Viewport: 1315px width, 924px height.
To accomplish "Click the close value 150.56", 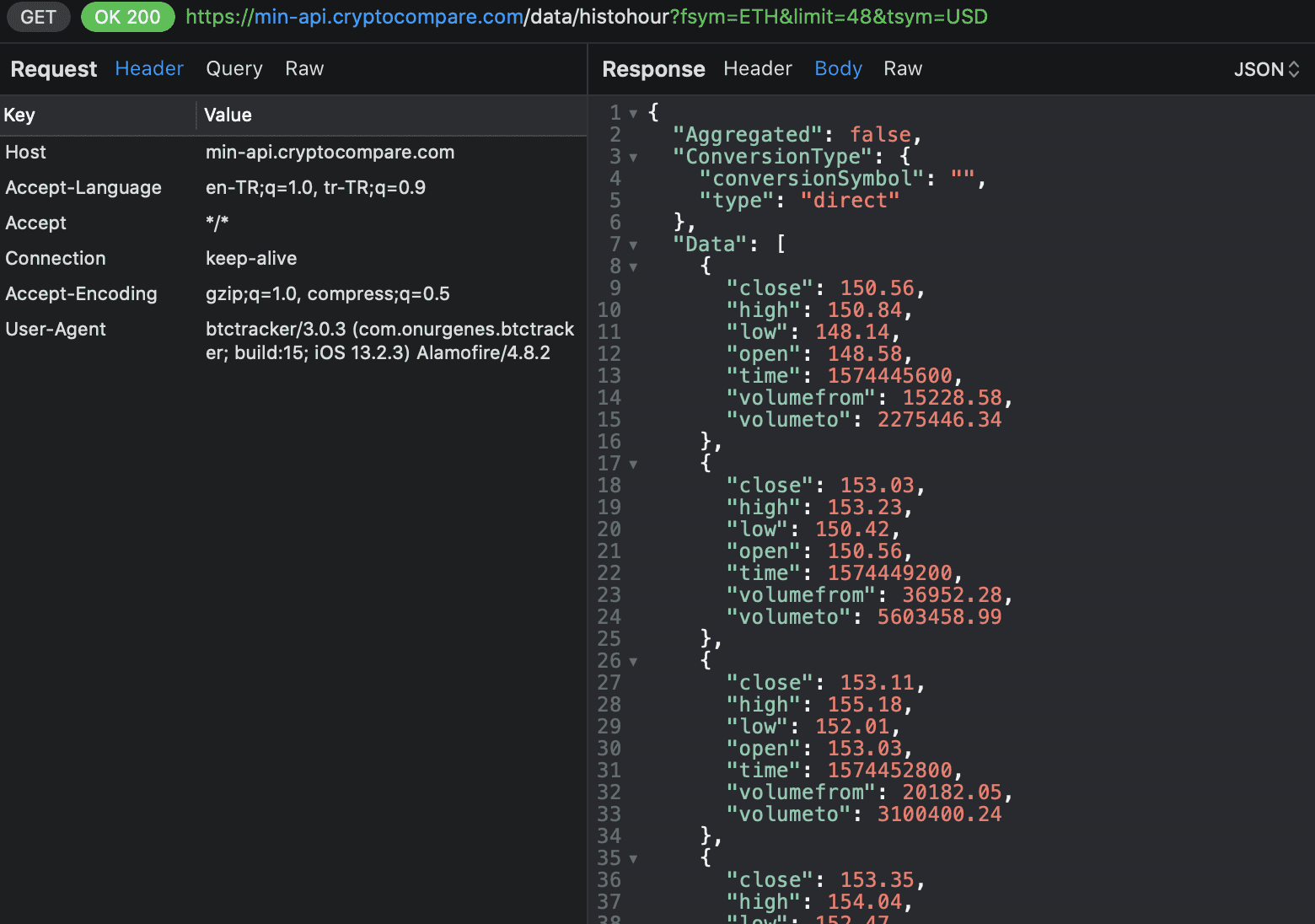I will (x=877, y=288).
